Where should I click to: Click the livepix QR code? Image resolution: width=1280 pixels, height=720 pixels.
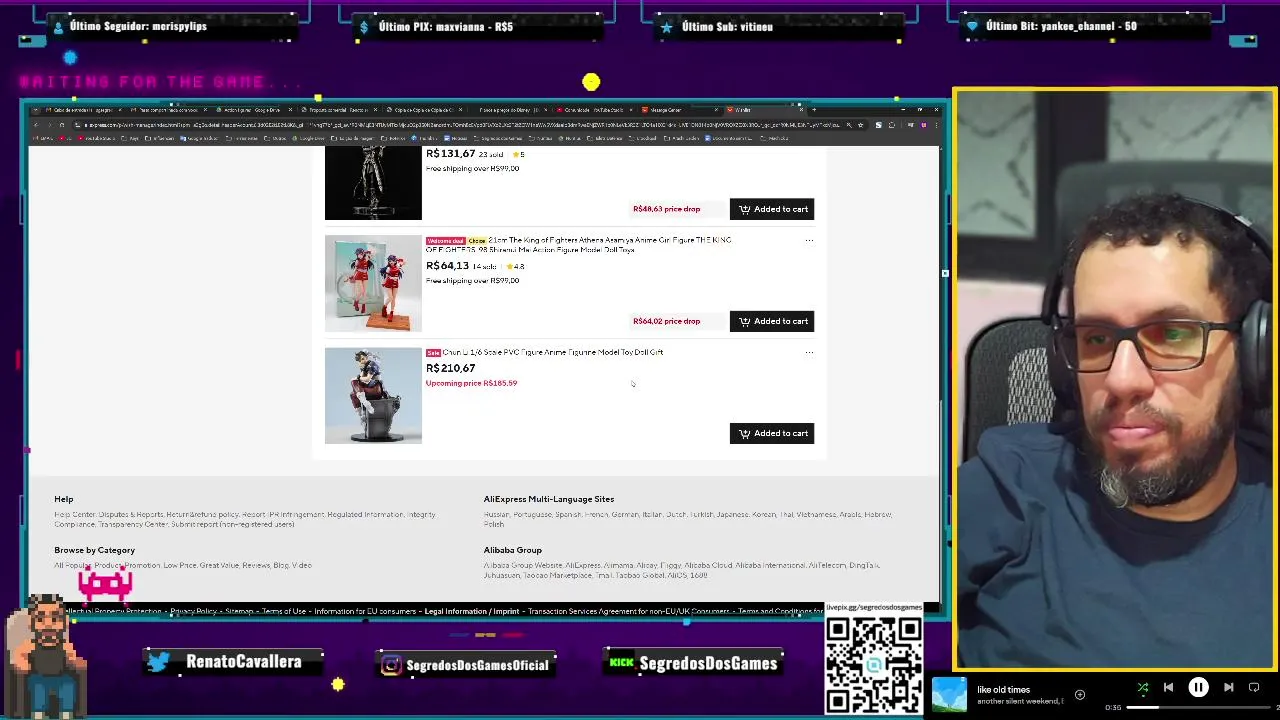[874, 664]
